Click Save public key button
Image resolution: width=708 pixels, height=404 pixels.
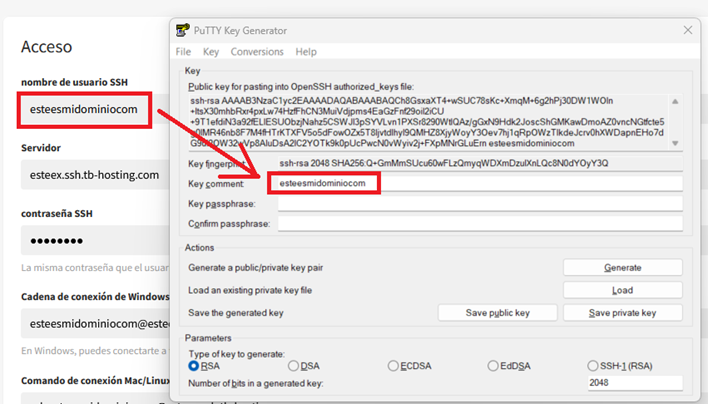click(x=497, y=313)
